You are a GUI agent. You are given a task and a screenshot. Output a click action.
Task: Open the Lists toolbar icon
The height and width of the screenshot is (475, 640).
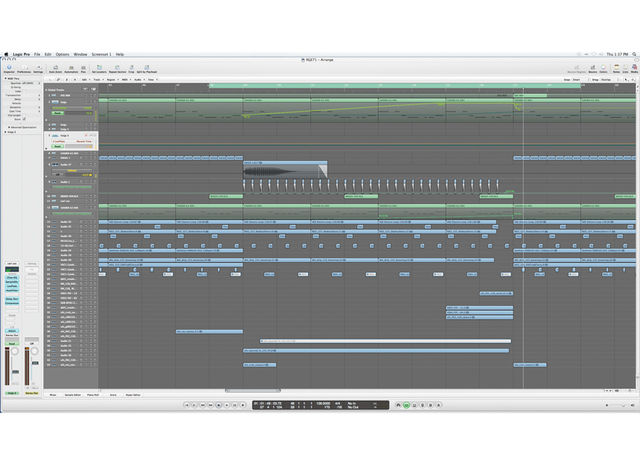(625, 69)
